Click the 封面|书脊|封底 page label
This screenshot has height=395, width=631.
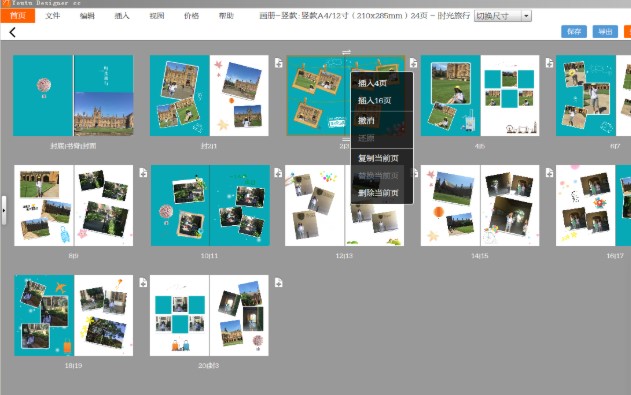[x=73, y=146]
